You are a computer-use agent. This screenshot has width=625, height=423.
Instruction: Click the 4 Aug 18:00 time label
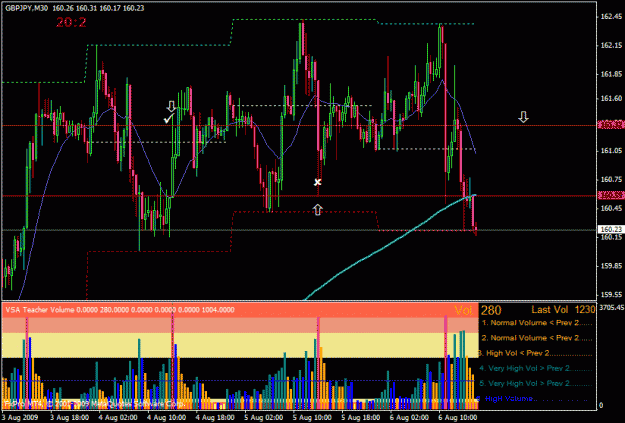point(216,417)
